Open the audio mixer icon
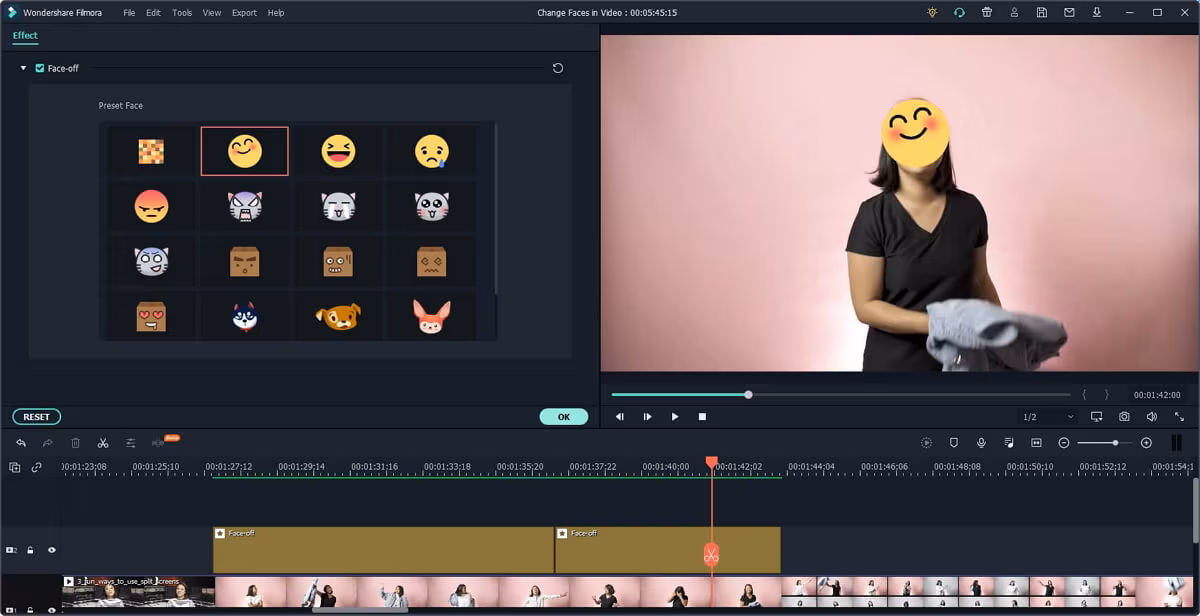Screen dimensions: 1200x616 [1009, 443]
